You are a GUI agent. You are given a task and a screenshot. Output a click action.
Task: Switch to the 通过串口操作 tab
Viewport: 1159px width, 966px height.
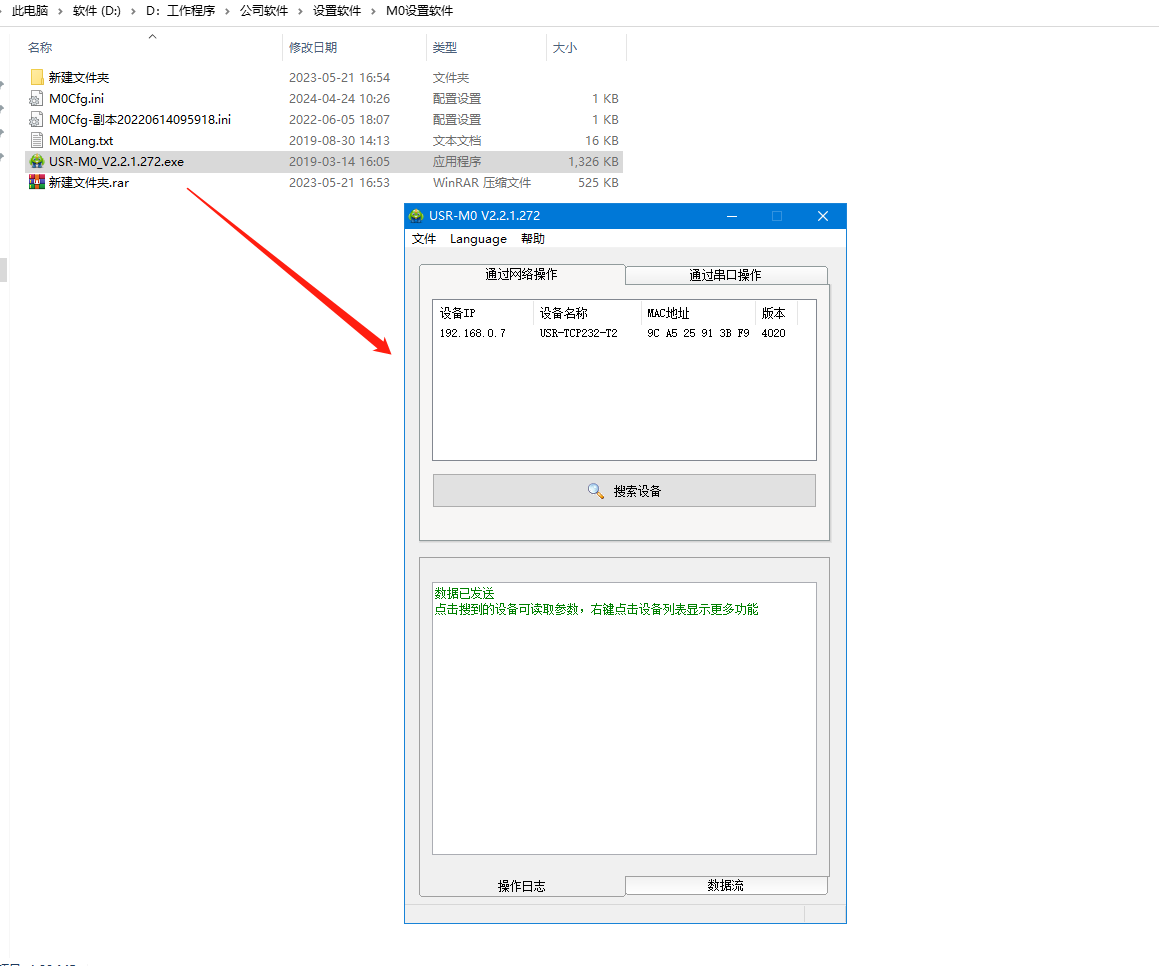pyautogui.click(x=725, y=275)
